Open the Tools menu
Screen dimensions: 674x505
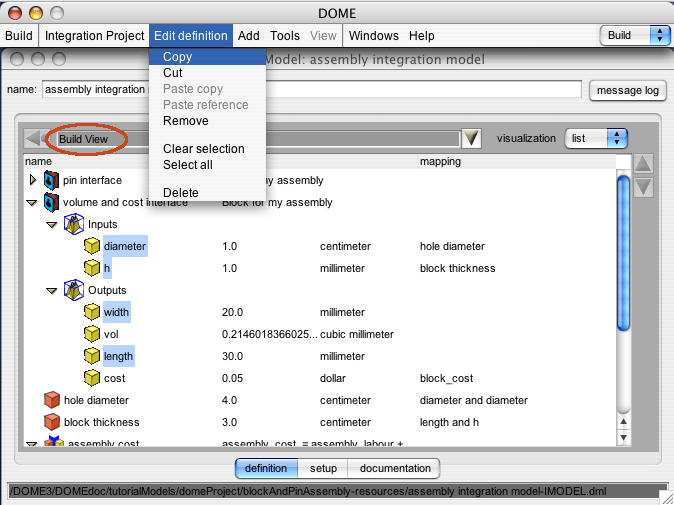(285, 36)
